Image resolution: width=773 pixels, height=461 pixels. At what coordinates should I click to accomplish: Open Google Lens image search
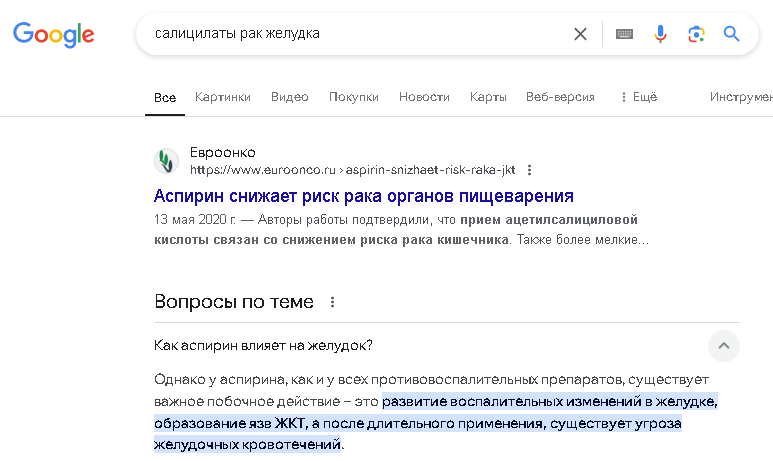(696, 34)
